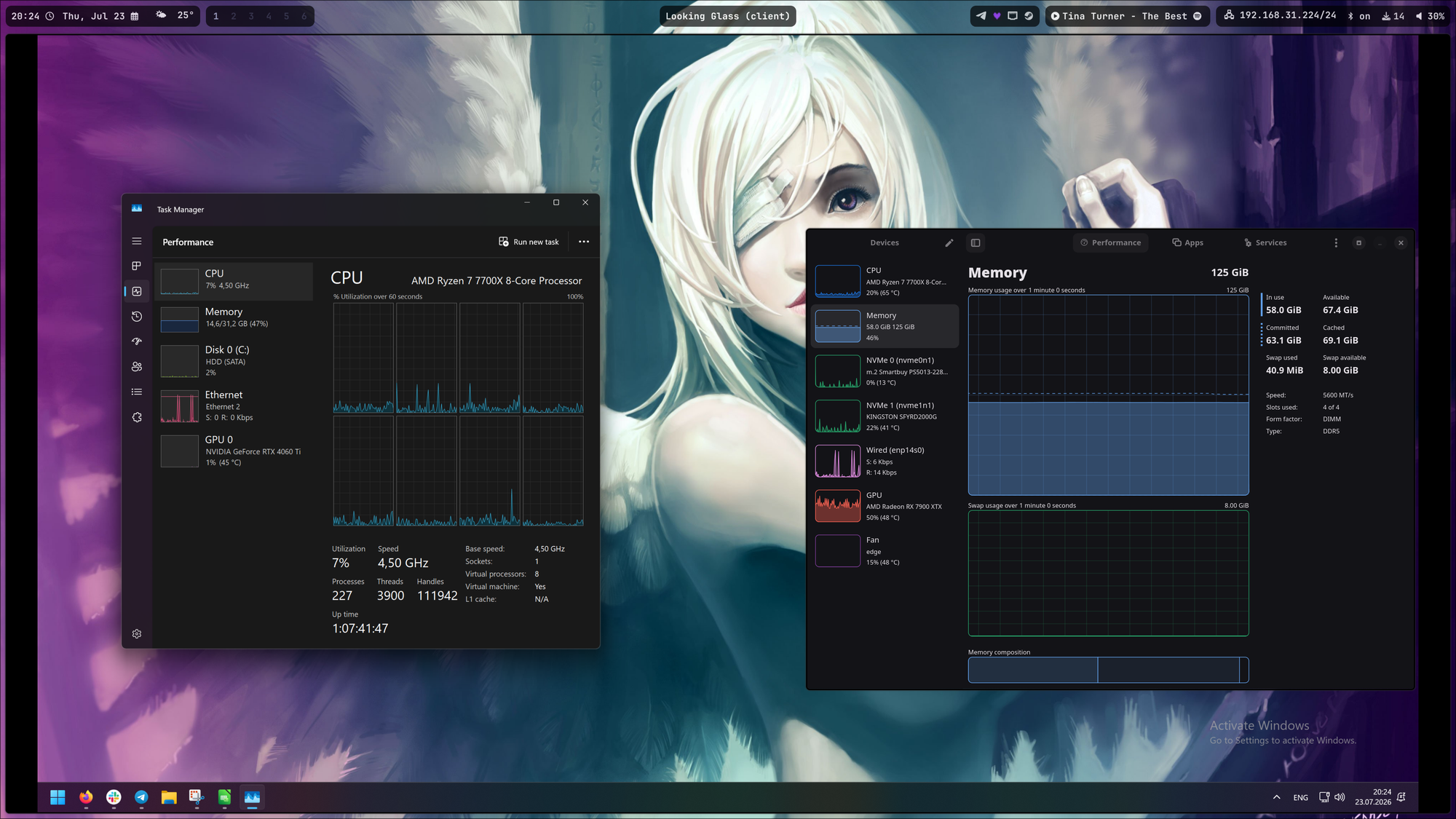Click the Up time value 1:07:41:47

(x=360, y=628)
